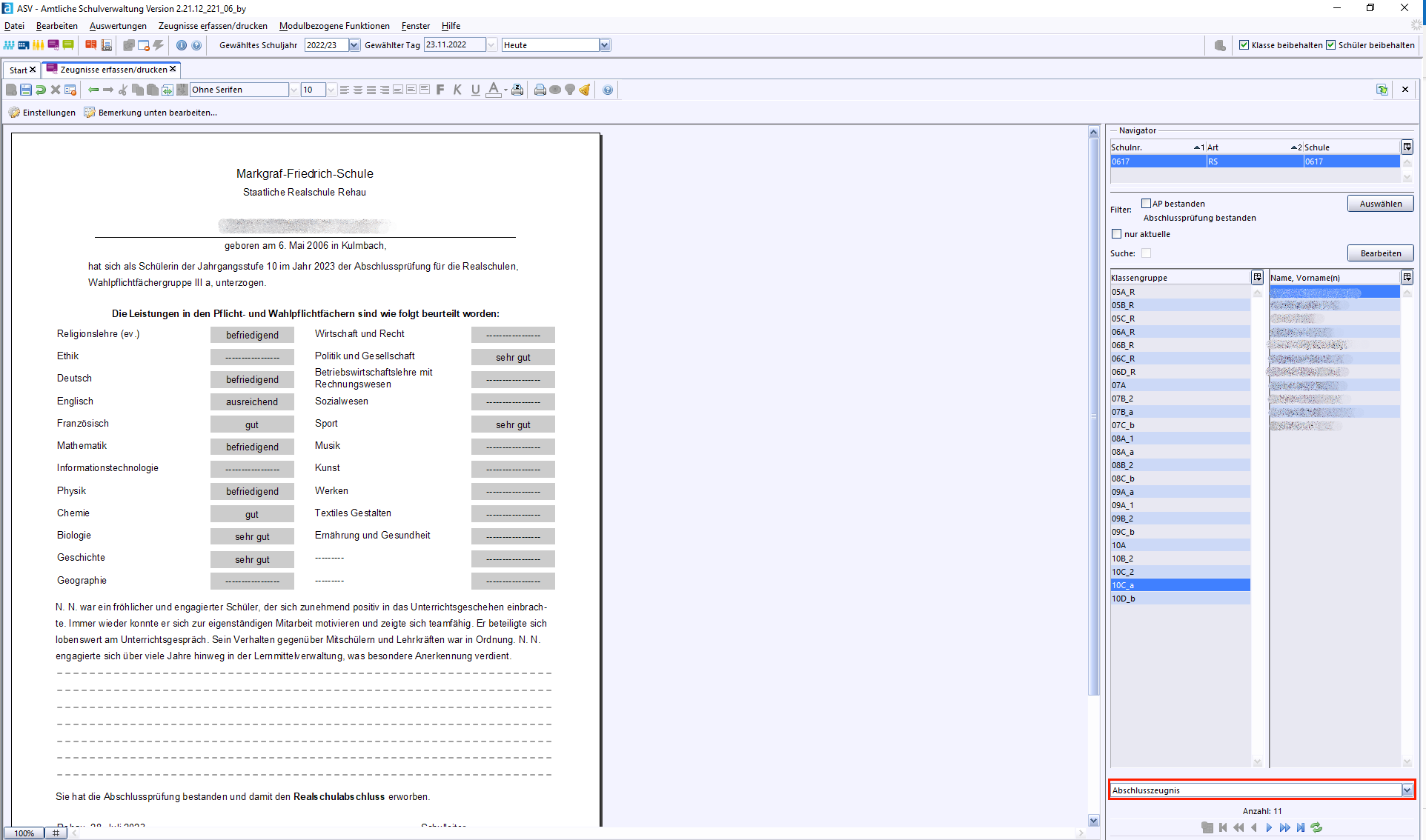Viewport: 1426px width, 840px height.
Task: Click the red book icon in the main toolbar
Action: pyautogui.click(x=91, y=45)
